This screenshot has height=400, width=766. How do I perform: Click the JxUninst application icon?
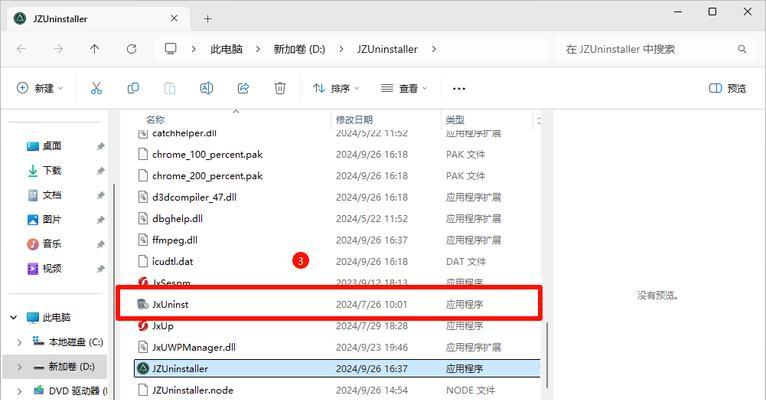143,304
